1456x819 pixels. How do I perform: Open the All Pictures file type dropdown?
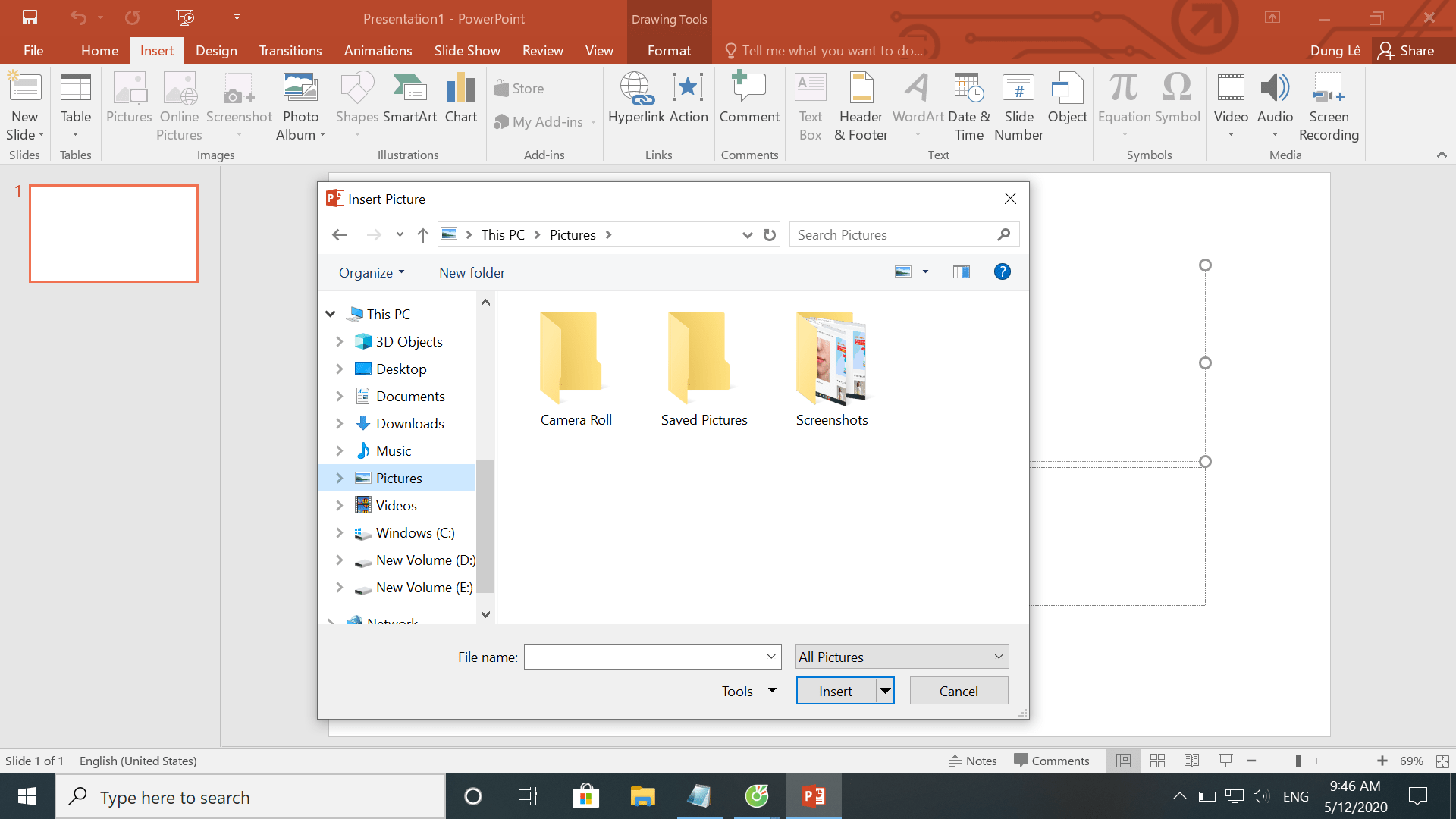click(x=900, y=656)
